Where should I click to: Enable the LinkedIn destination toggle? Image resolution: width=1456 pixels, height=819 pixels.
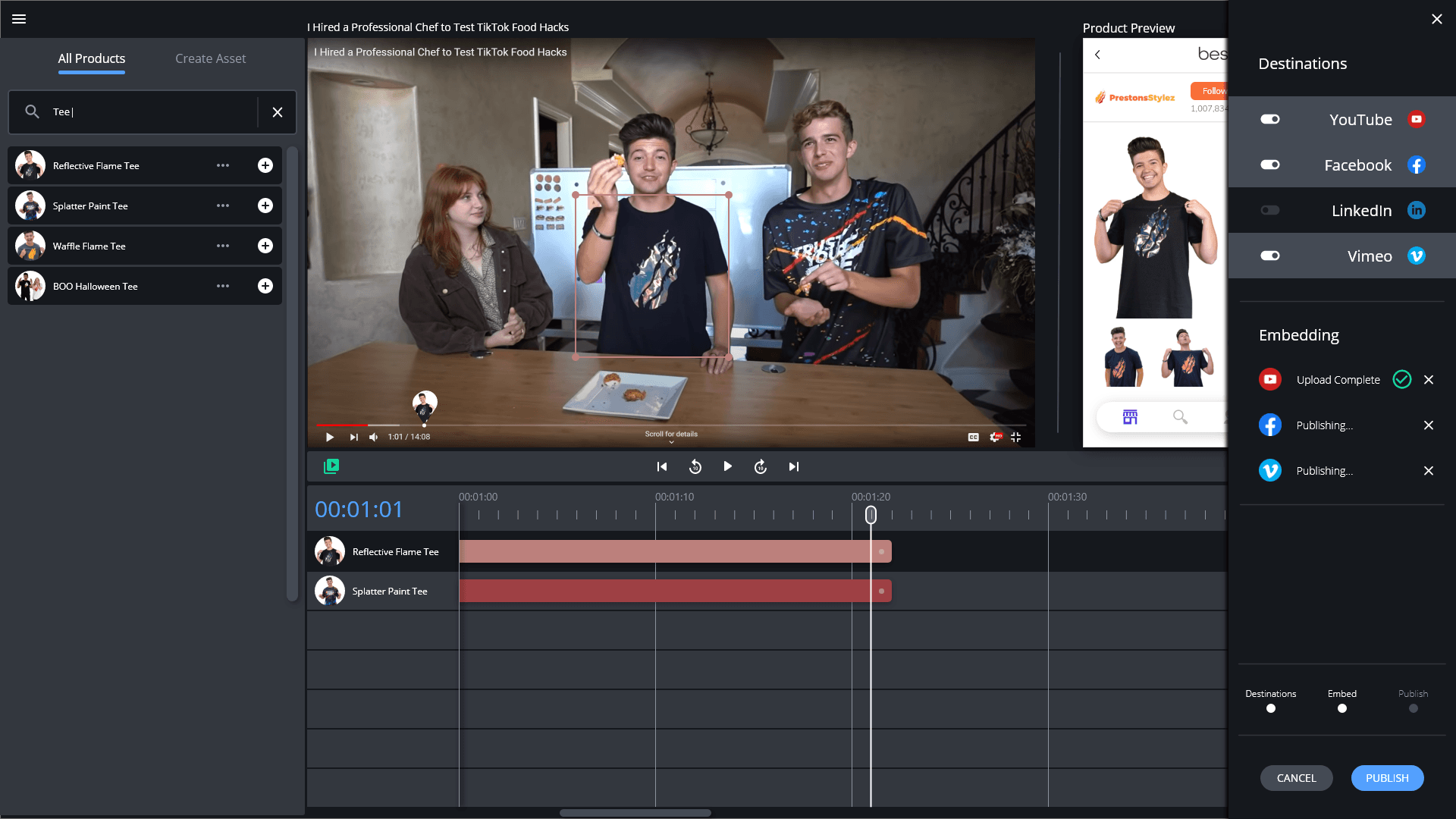pyautogui.click(x=1270, y=210)
